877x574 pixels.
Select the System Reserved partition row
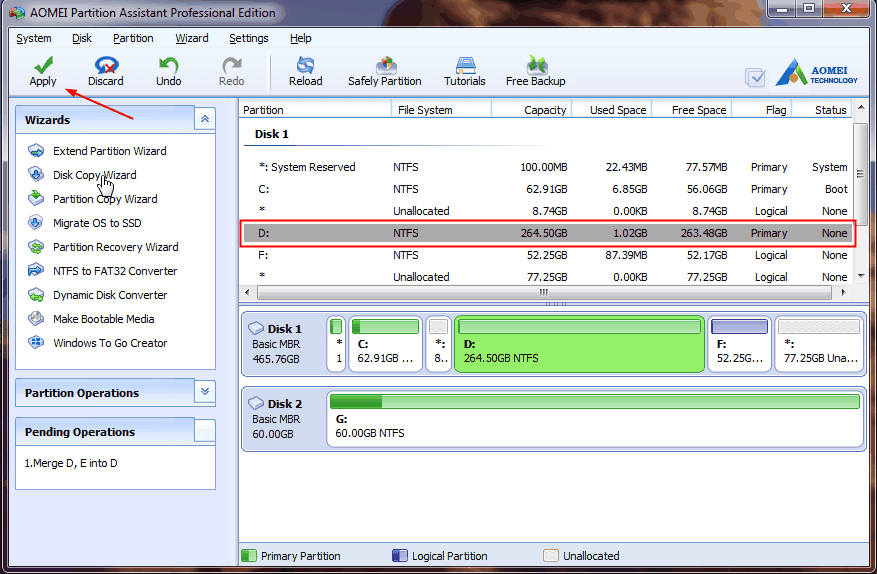(546, 167)
